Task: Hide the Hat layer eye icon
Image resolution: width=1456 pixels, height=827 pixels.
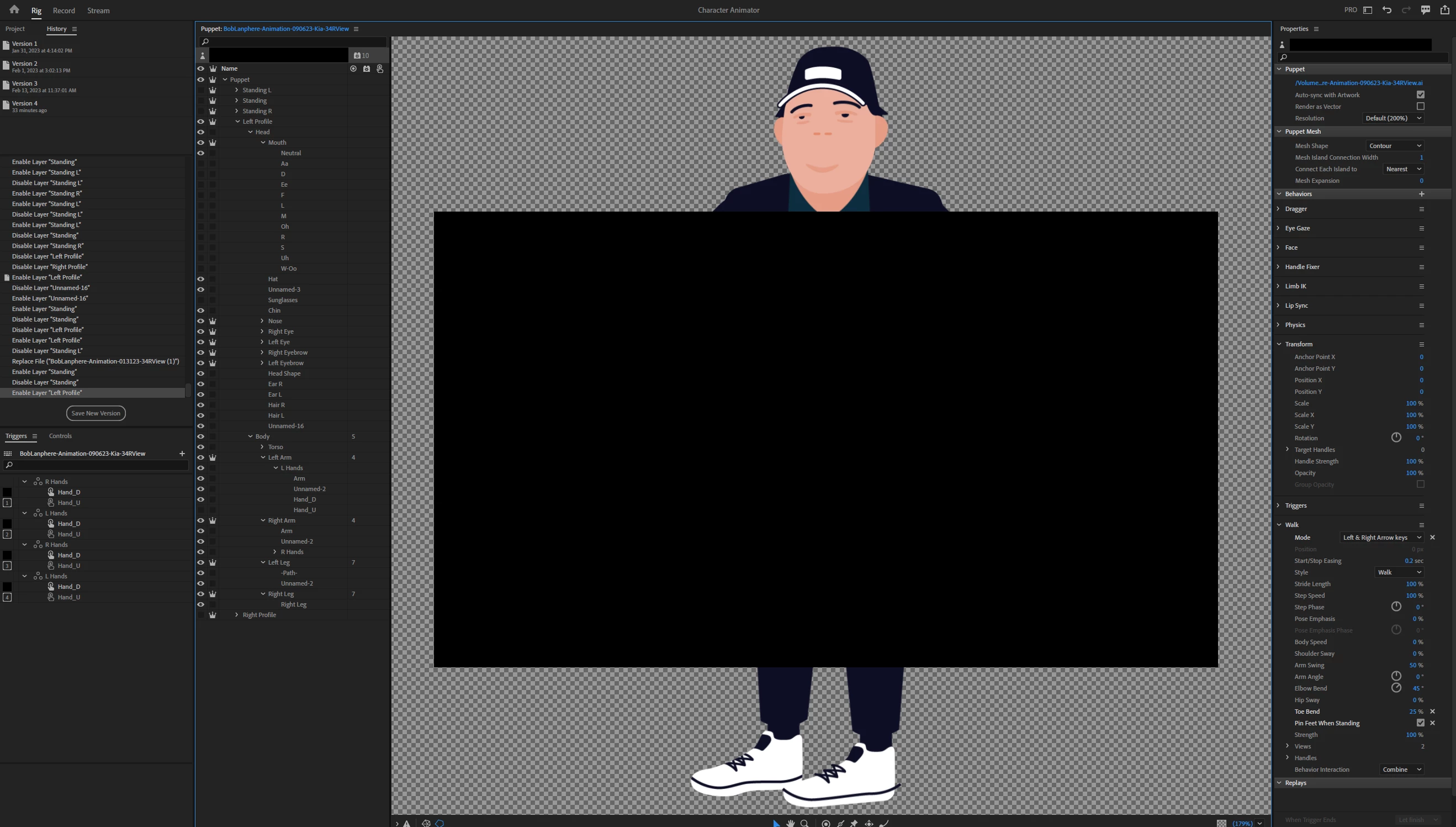Action: 200,279
